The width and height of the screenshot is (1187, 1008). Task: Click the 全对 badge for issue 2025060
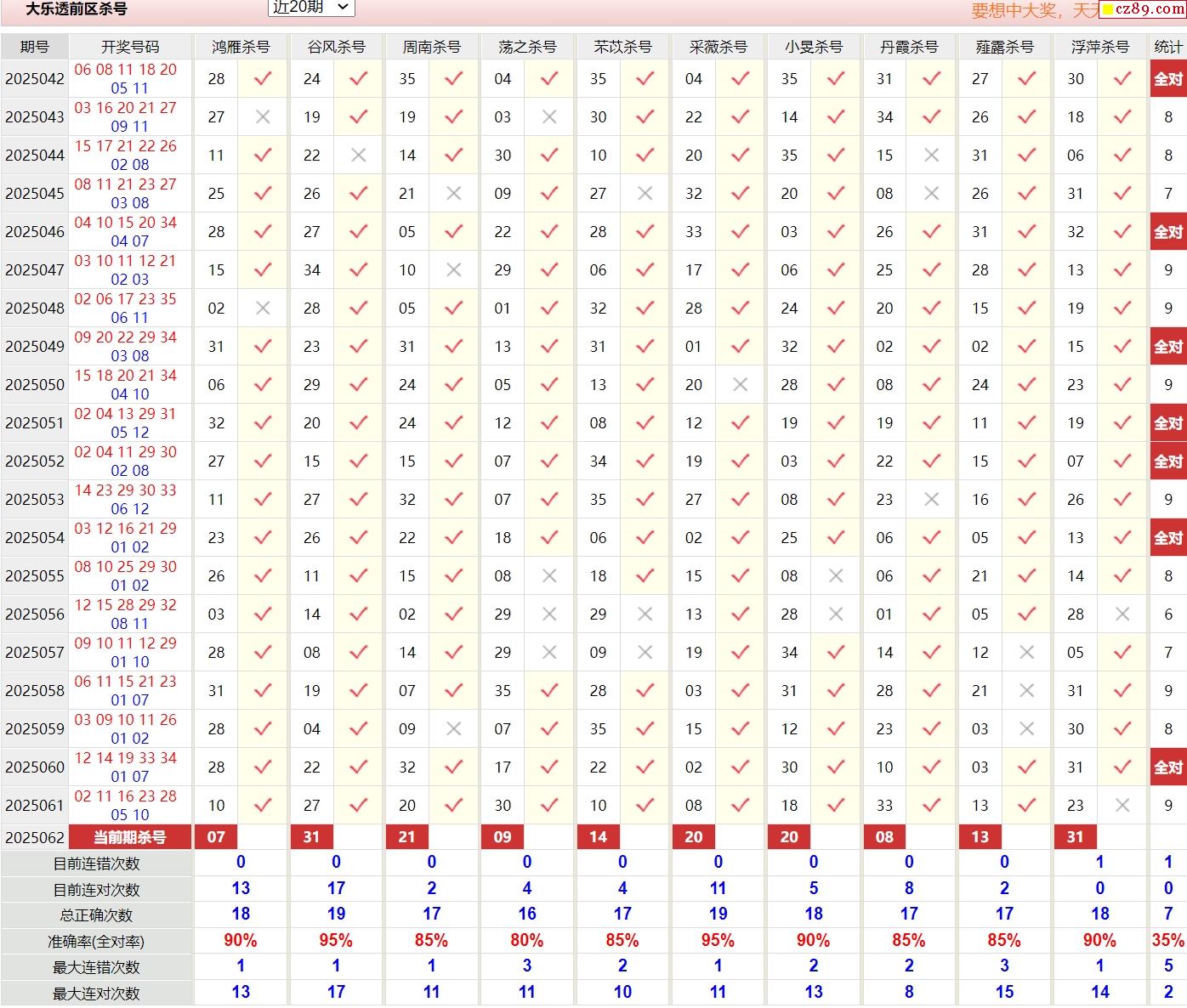click(x=1168, y=767)
